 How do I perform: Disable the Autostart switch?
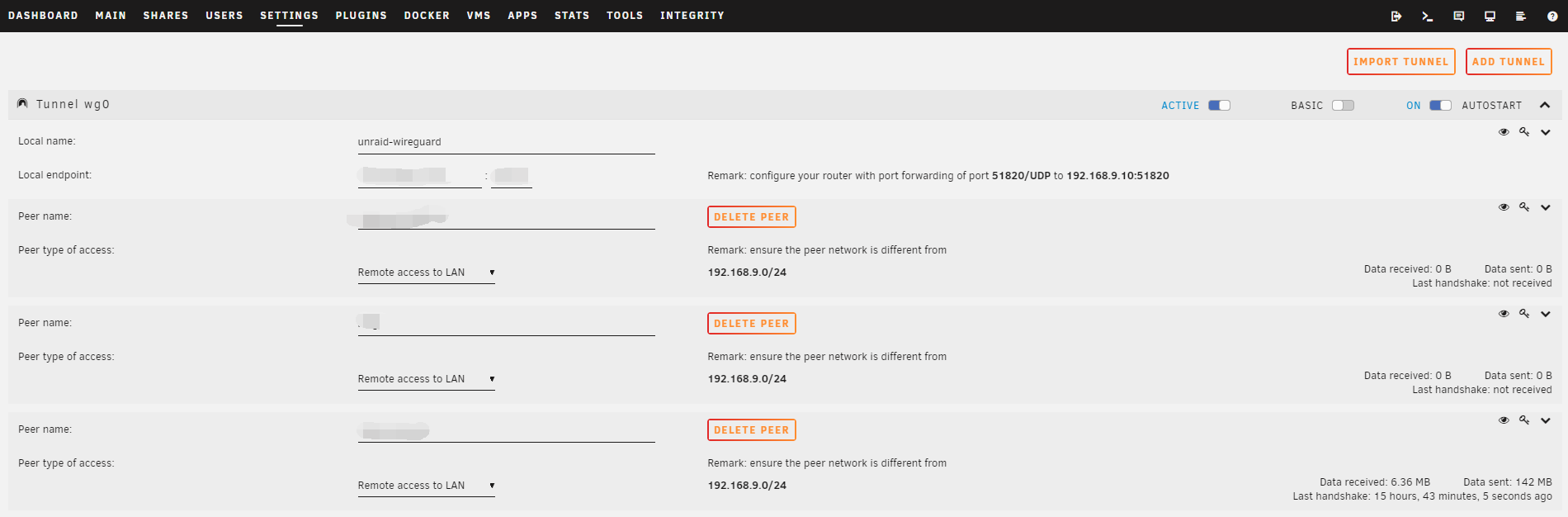point(1440,106)
